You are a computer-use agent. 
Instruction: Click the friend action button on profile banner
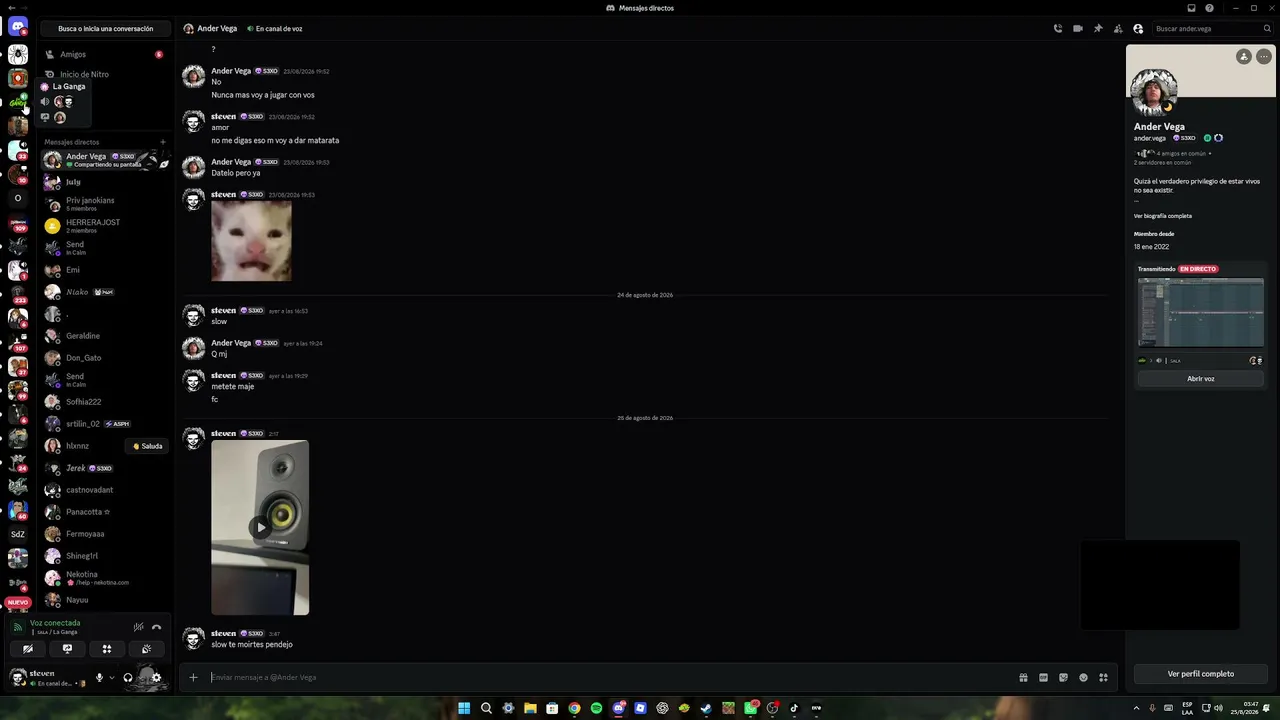point(1243,57)
